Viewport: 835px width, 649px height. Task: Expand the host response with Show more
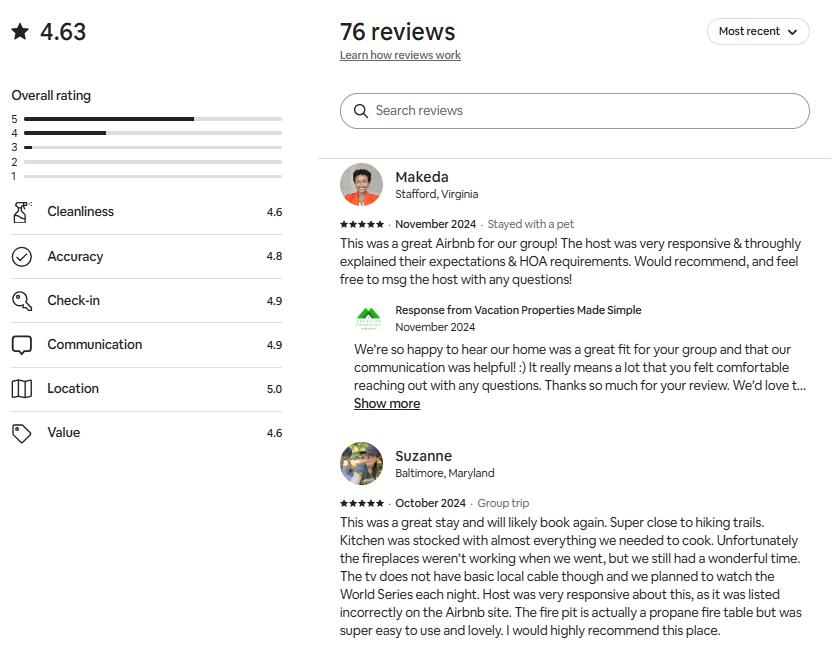(387, 404)
